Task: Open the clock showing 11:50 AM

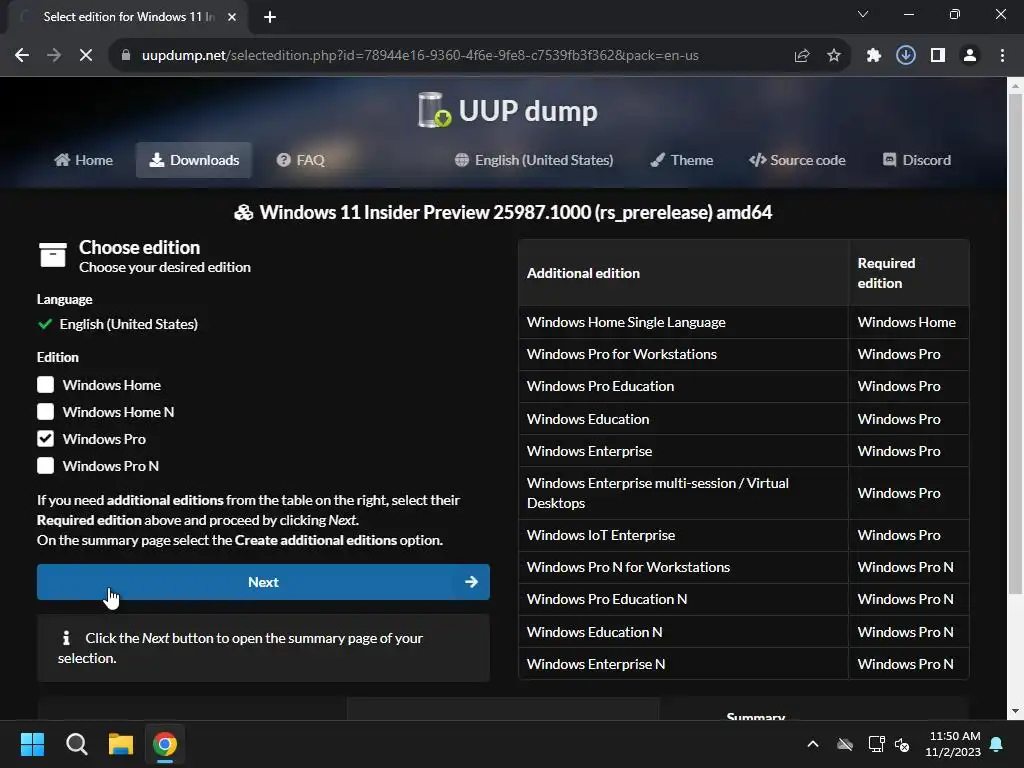Action: coord(953,744)
